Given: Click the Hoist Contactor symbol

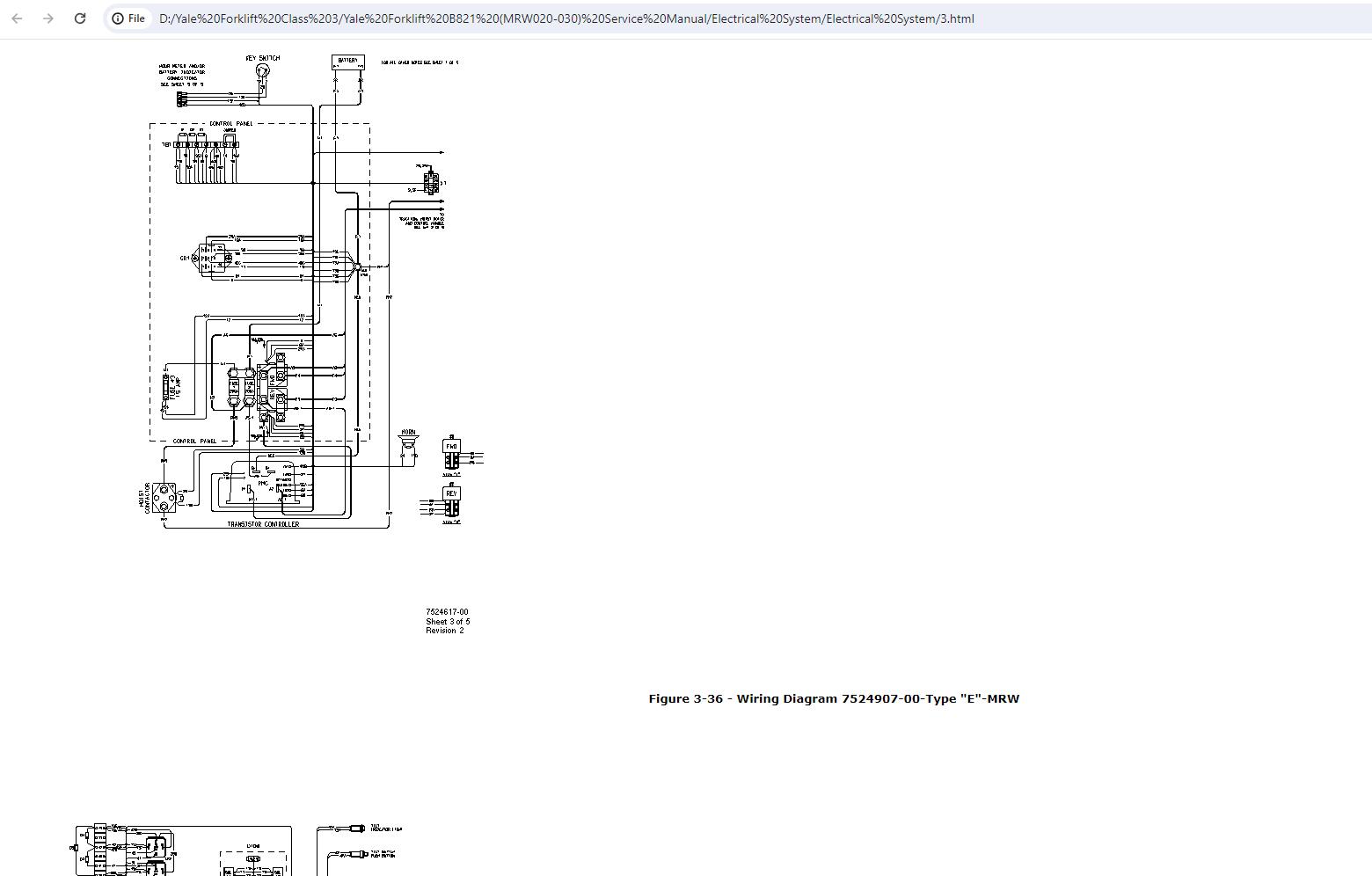Looking at the screenshot, I should (164, 497).
